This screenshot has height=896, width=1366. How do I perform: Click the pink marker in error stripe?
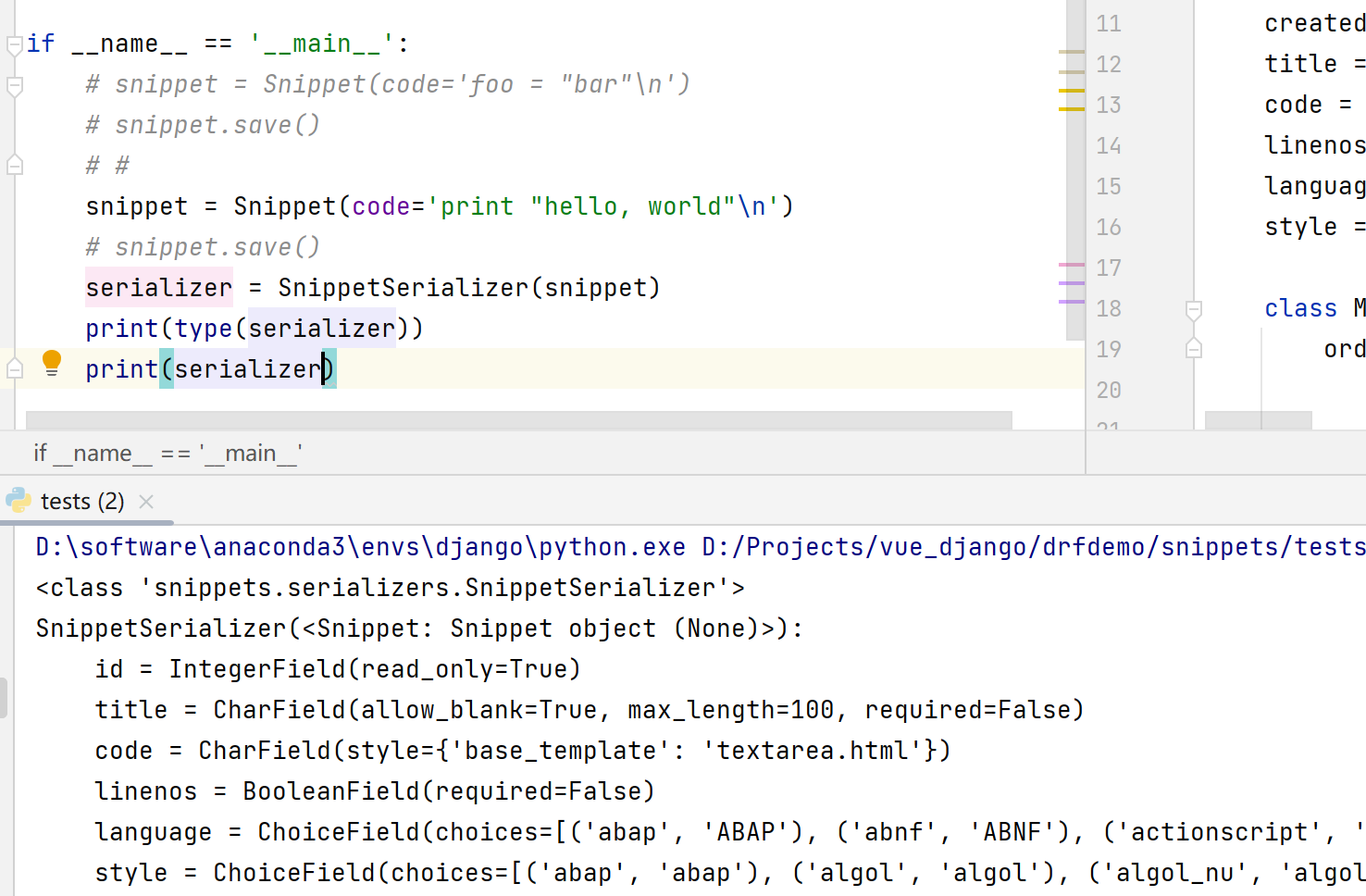pyautogui.click(x=1071, y=265)
